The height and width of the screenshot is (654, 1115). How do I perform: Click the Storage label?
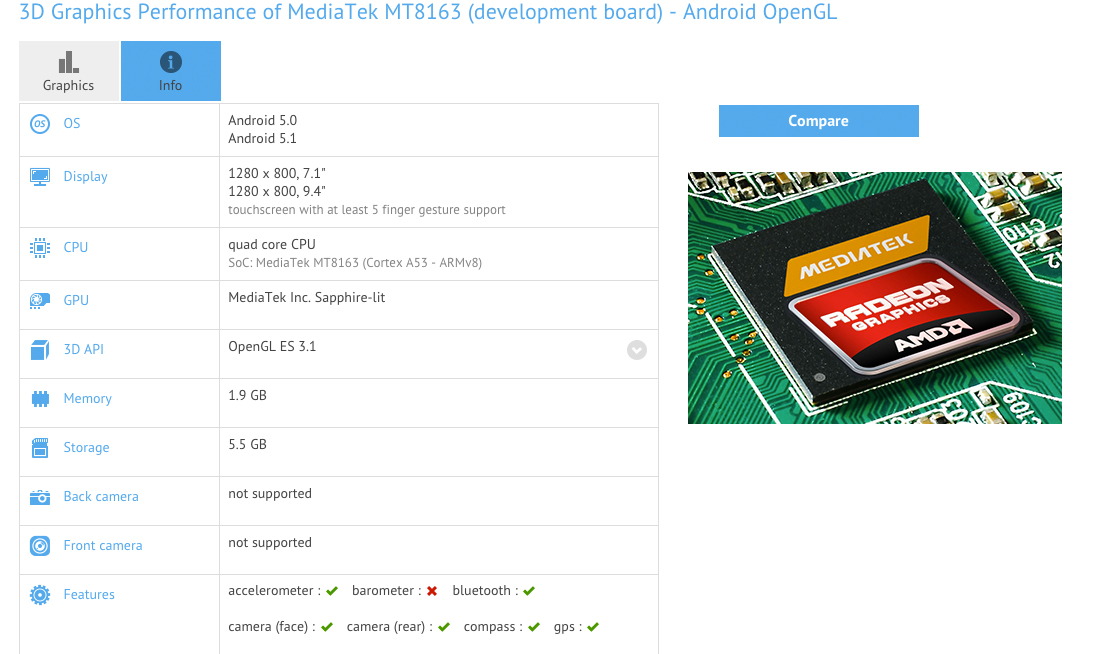(x=86, y=448)
